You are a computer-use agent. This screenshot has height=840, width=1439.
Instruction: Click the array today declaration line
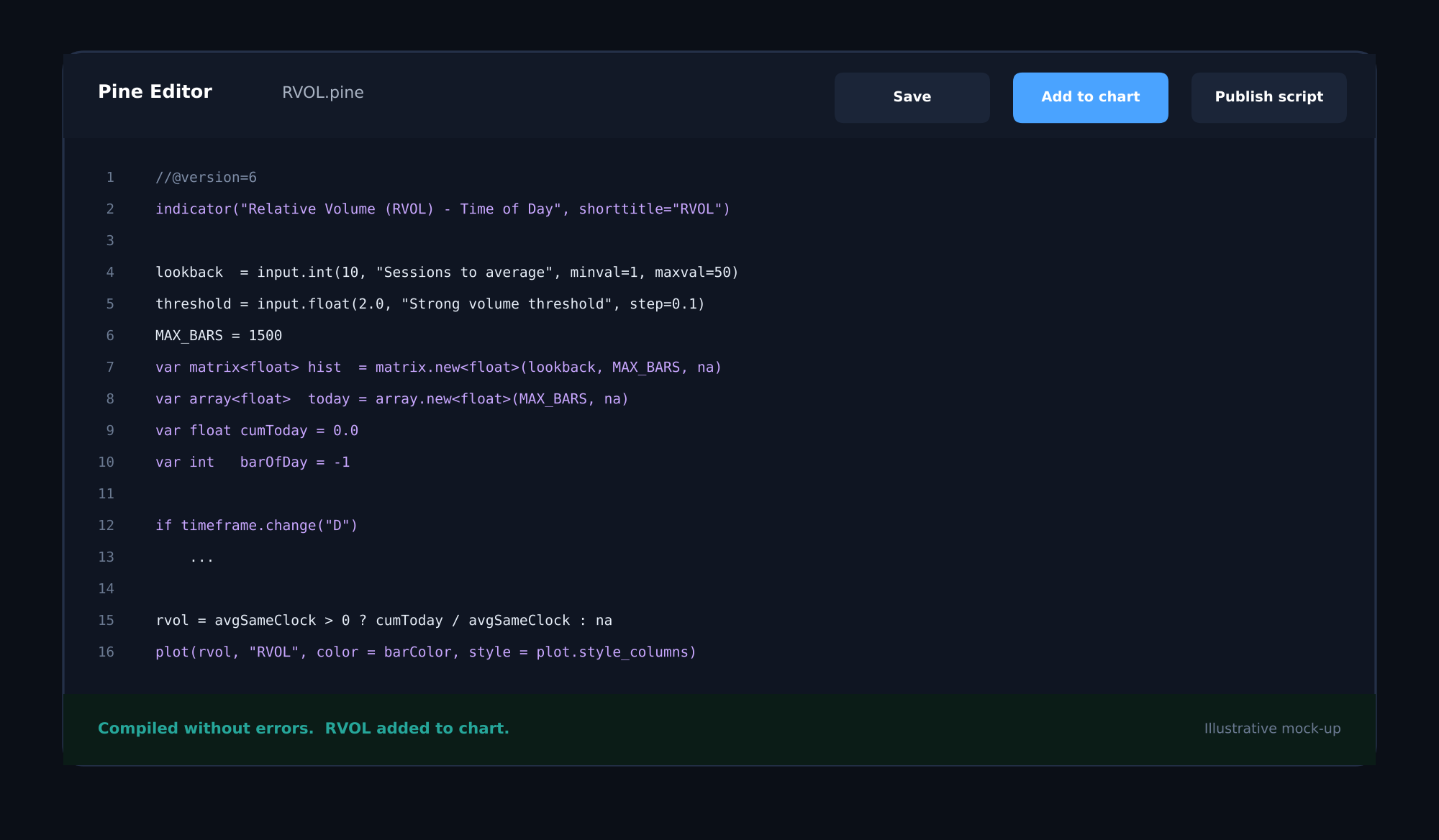pos(392,398)
